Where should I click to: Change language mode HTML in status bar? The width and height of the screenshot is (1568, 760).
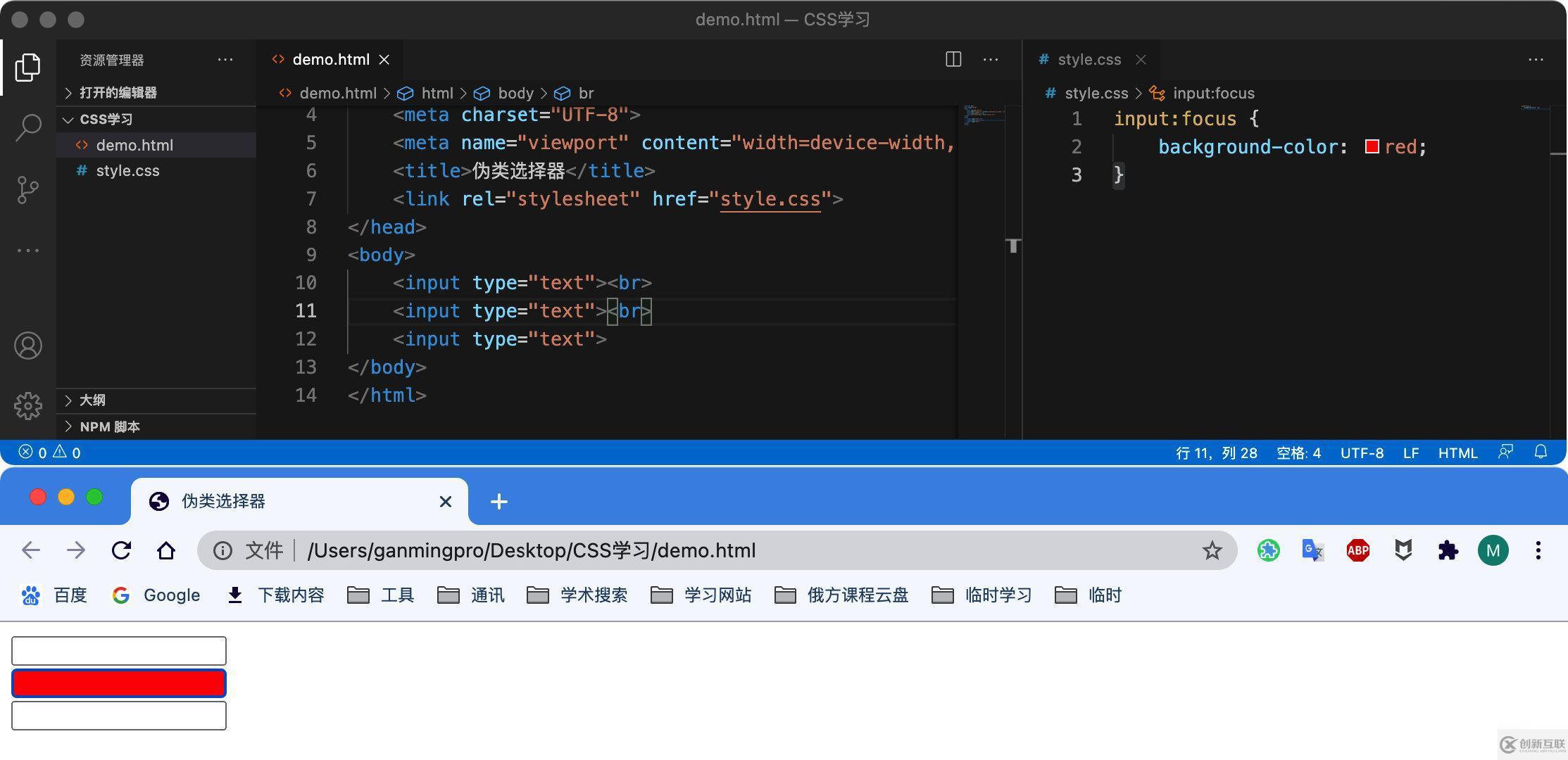[1457, 452]
